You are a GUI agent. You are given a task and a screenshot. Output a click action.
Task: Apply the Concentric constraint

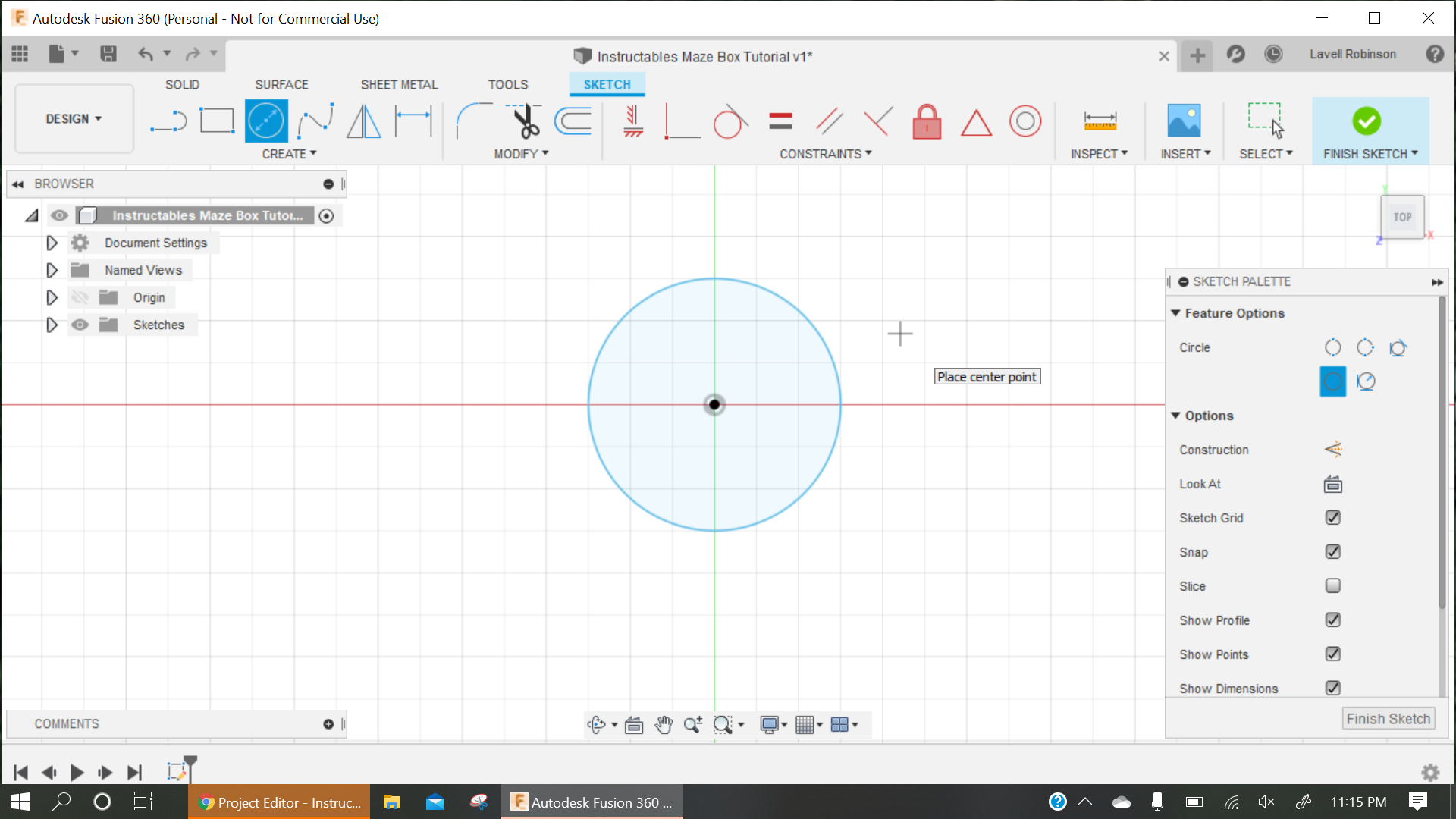[1025, 121]
